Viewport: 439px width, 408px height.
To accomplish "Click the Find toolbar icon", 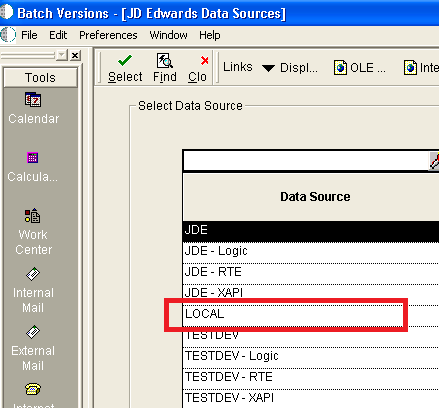I will [165, 69].
